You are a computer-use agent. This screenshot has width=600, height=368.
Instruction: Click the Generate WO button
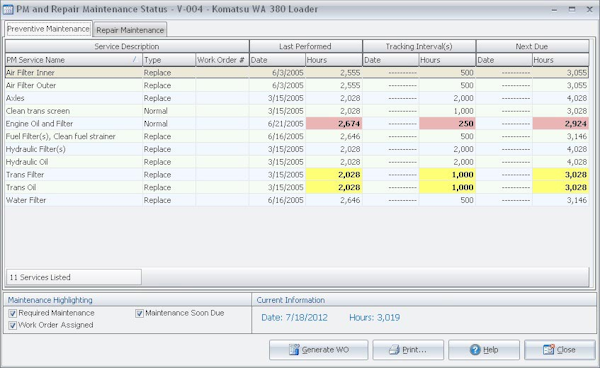click(318, 350)
